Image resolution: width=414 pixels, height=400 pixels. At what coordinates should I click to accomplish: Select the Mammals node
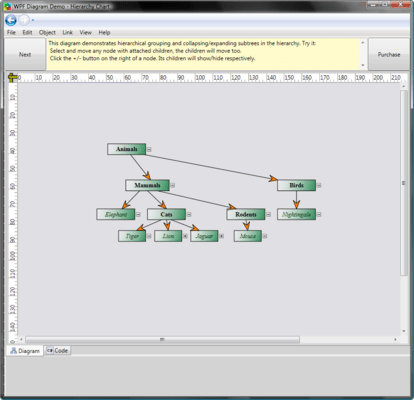147,185
